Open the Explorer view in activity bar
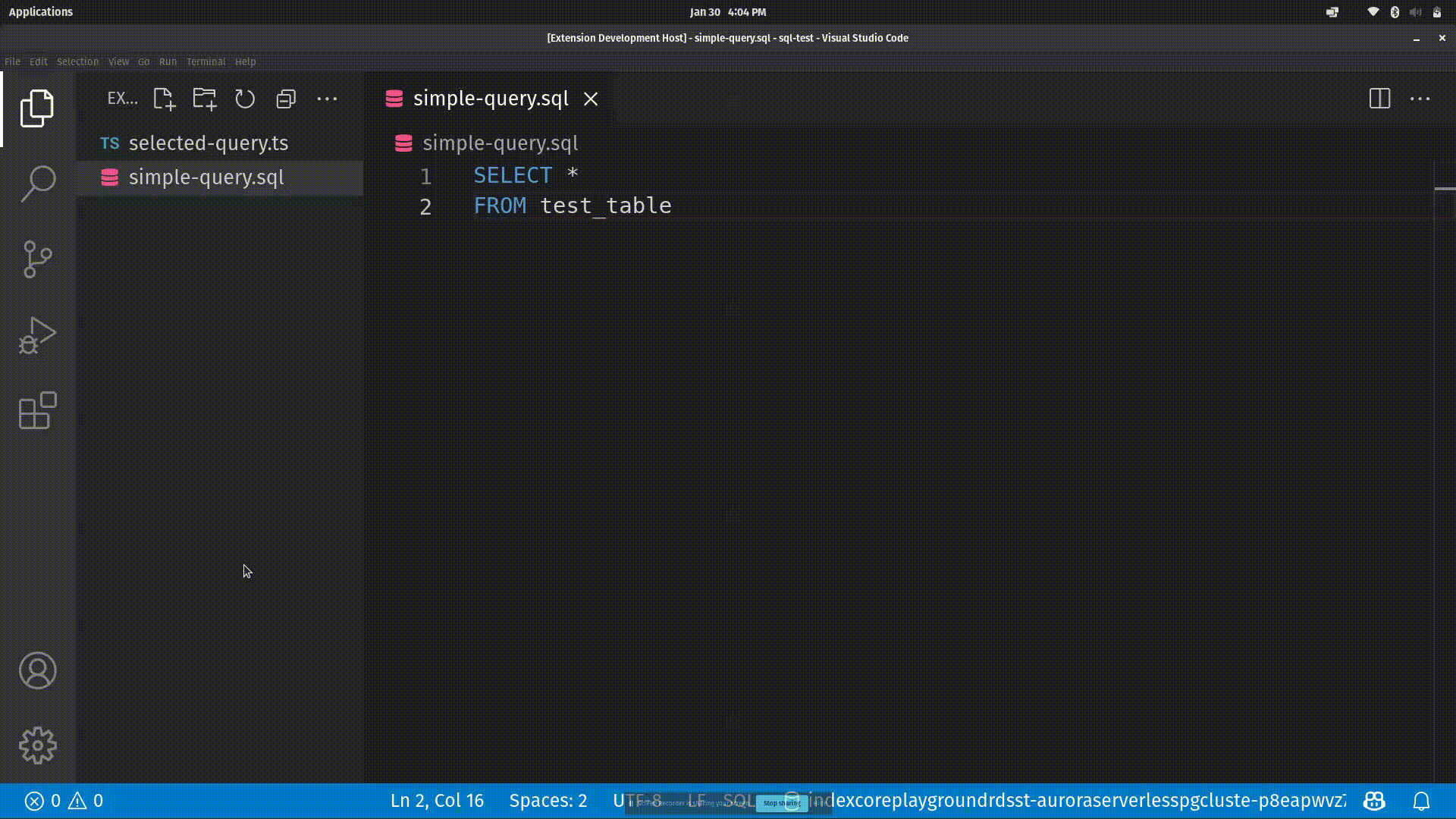The width and height of the screenshot is (1456, 819). click(37, 108)
